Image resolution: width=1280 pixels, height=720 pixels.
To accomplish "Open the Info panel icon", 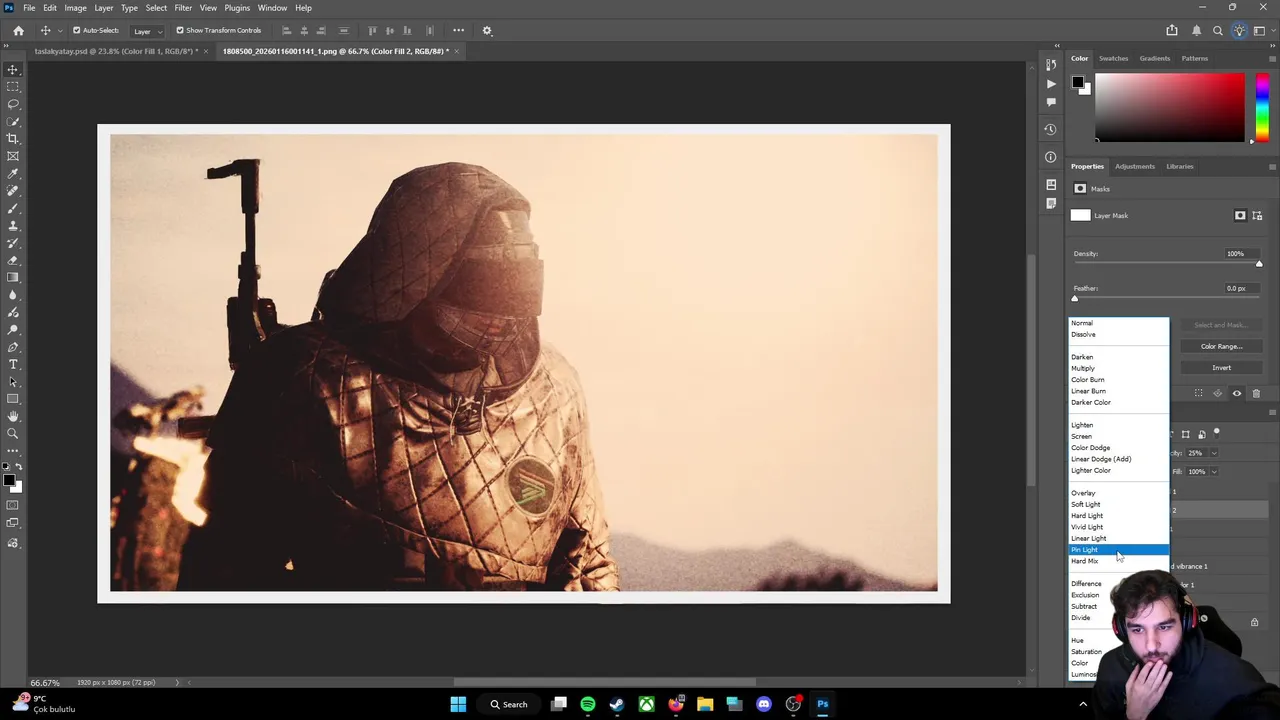I will coord(1050,157).
